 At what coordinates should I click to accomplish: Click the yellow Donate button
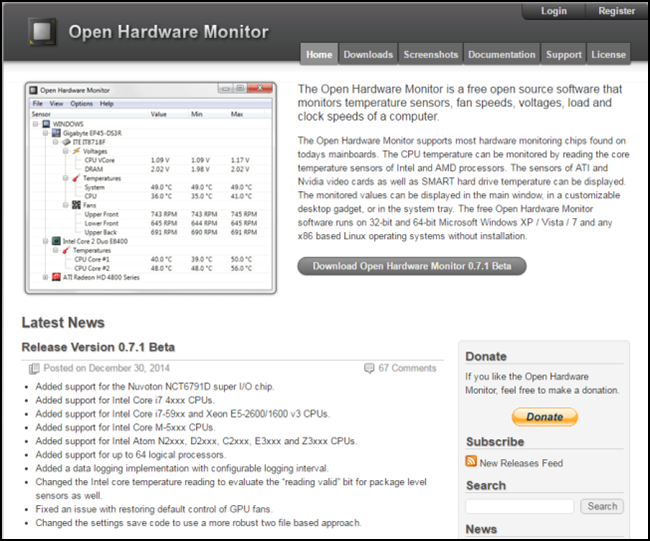coord(545,417)
